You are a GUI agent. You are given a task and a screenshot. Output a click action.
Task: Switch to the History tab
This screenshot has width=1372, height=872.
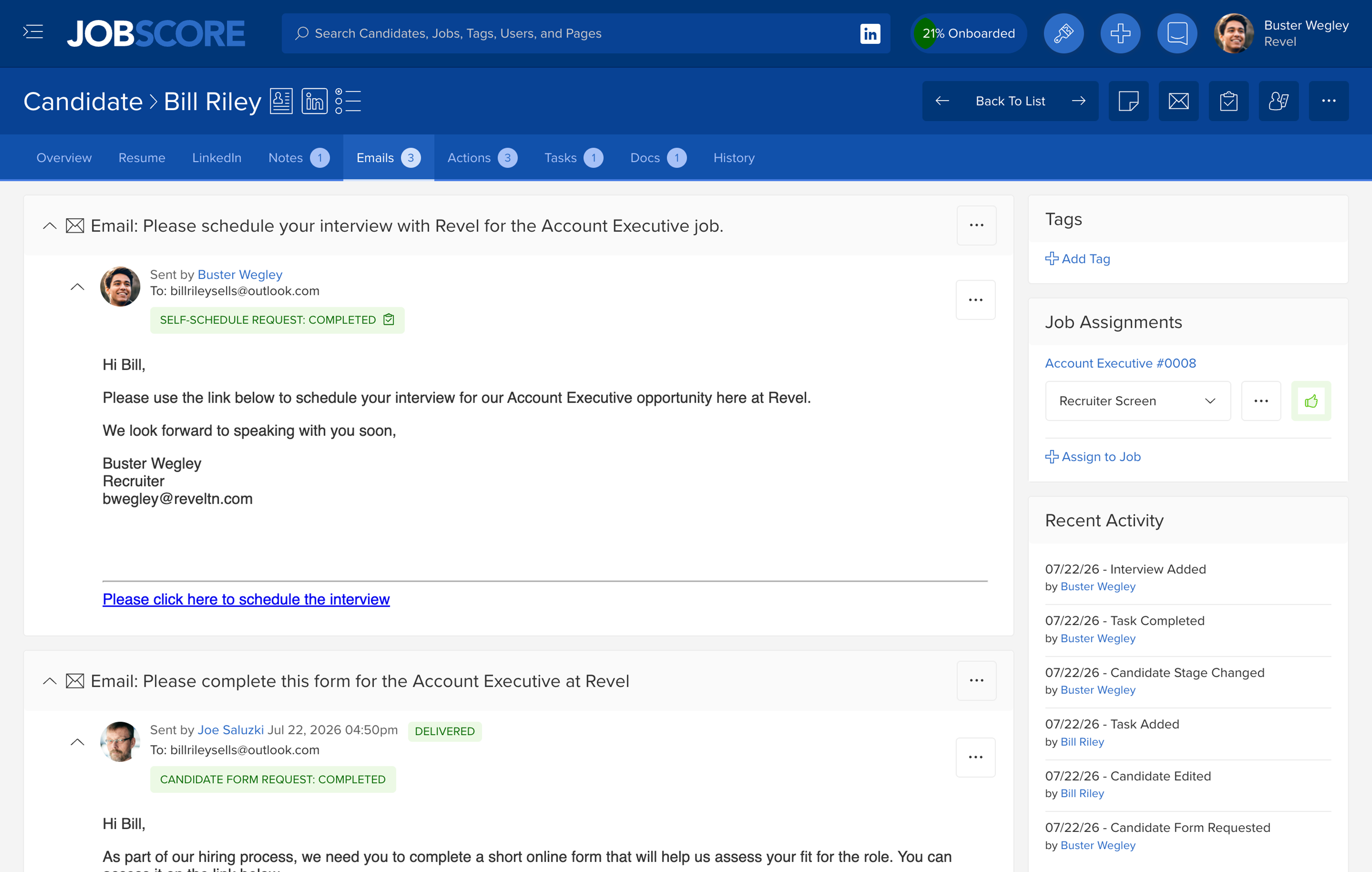tap(734, 158)
